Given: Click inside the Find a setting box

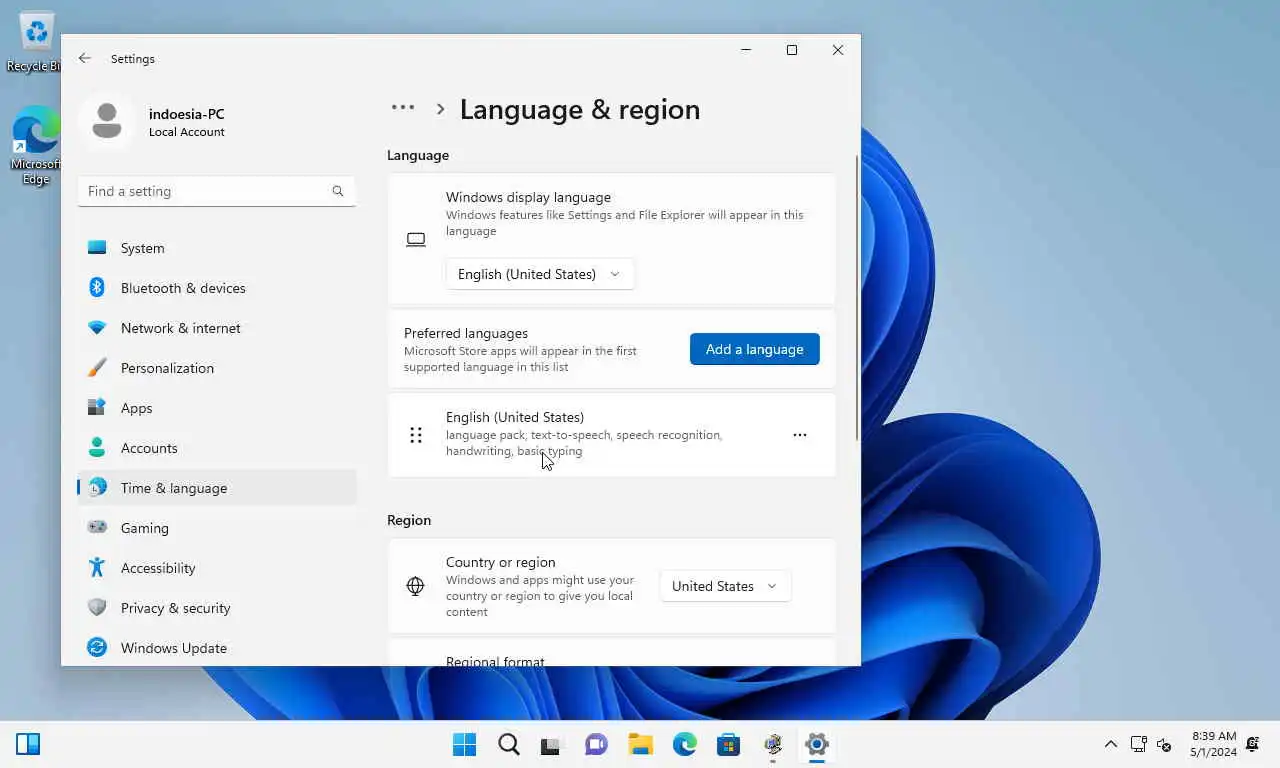Looking at the screenshot, I should pos(217,191).
